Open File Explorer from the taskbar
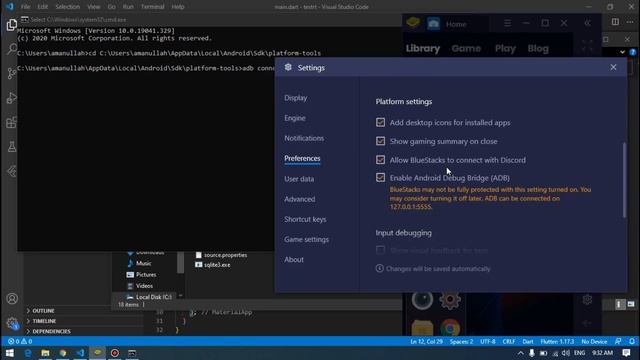This screenshot has width=640, height=360. coord(45,353)
